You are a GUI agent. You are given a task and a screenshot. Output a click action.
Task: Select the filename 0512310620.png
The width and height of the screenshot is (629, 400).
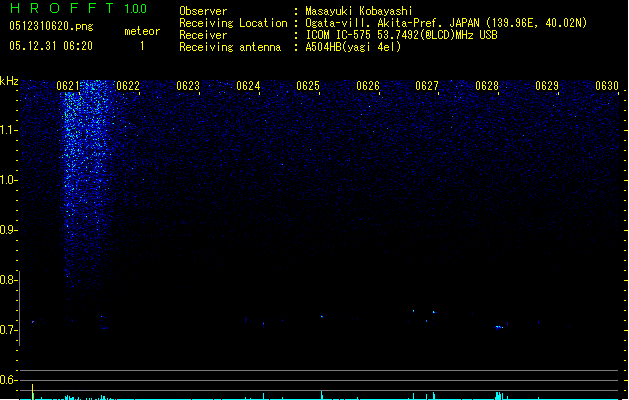(51, 26)
